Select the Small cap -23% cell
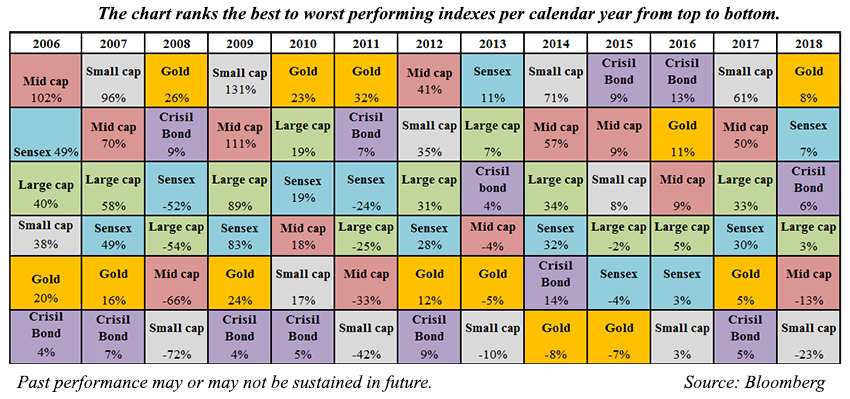 pyautogui.click(x=808, y=337)
